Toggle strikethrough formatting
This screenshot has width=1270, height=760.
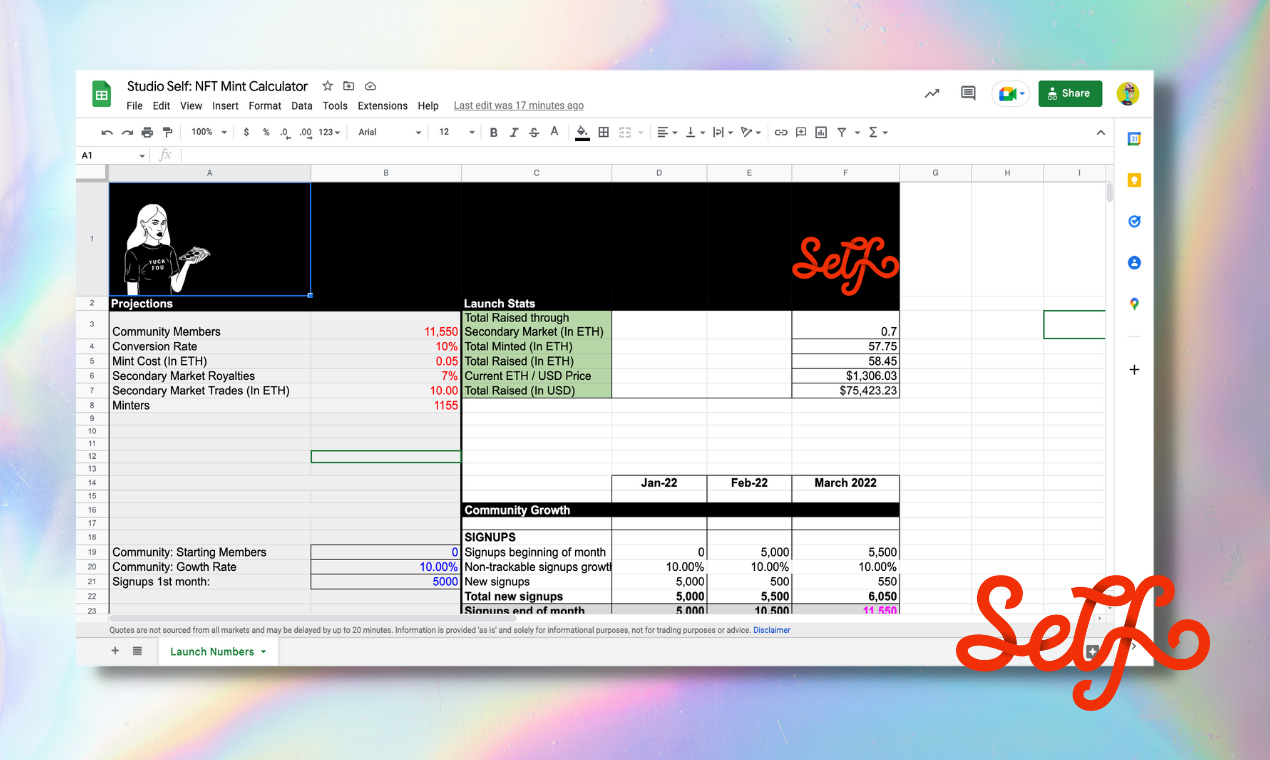point(534,132)
